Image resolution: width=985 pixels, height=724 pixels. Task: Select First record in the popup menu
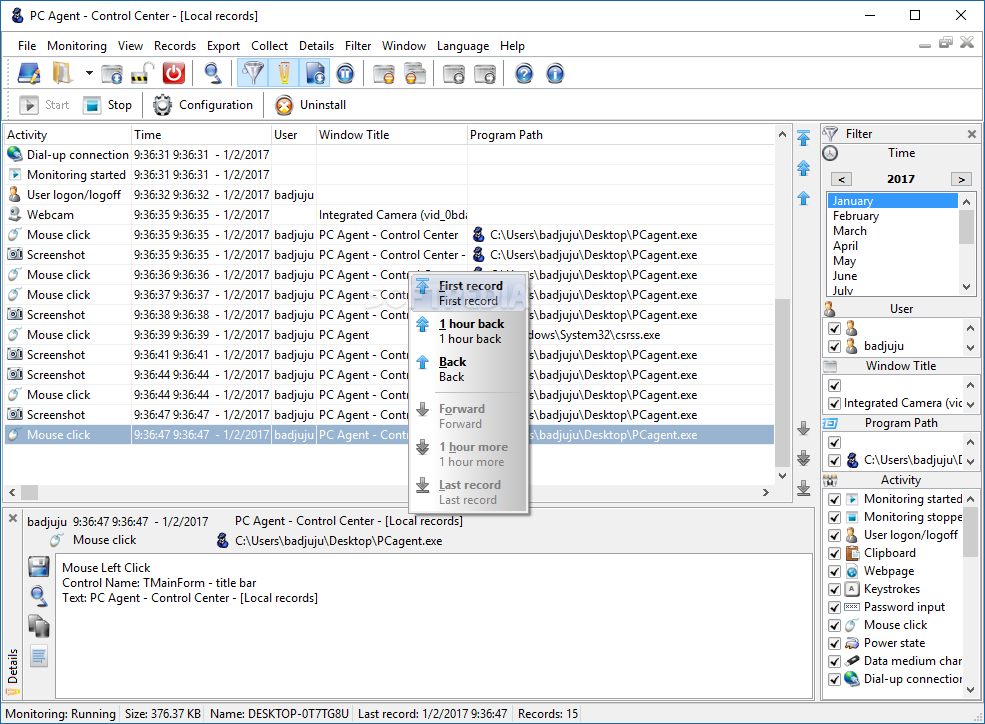pos(469,293)
